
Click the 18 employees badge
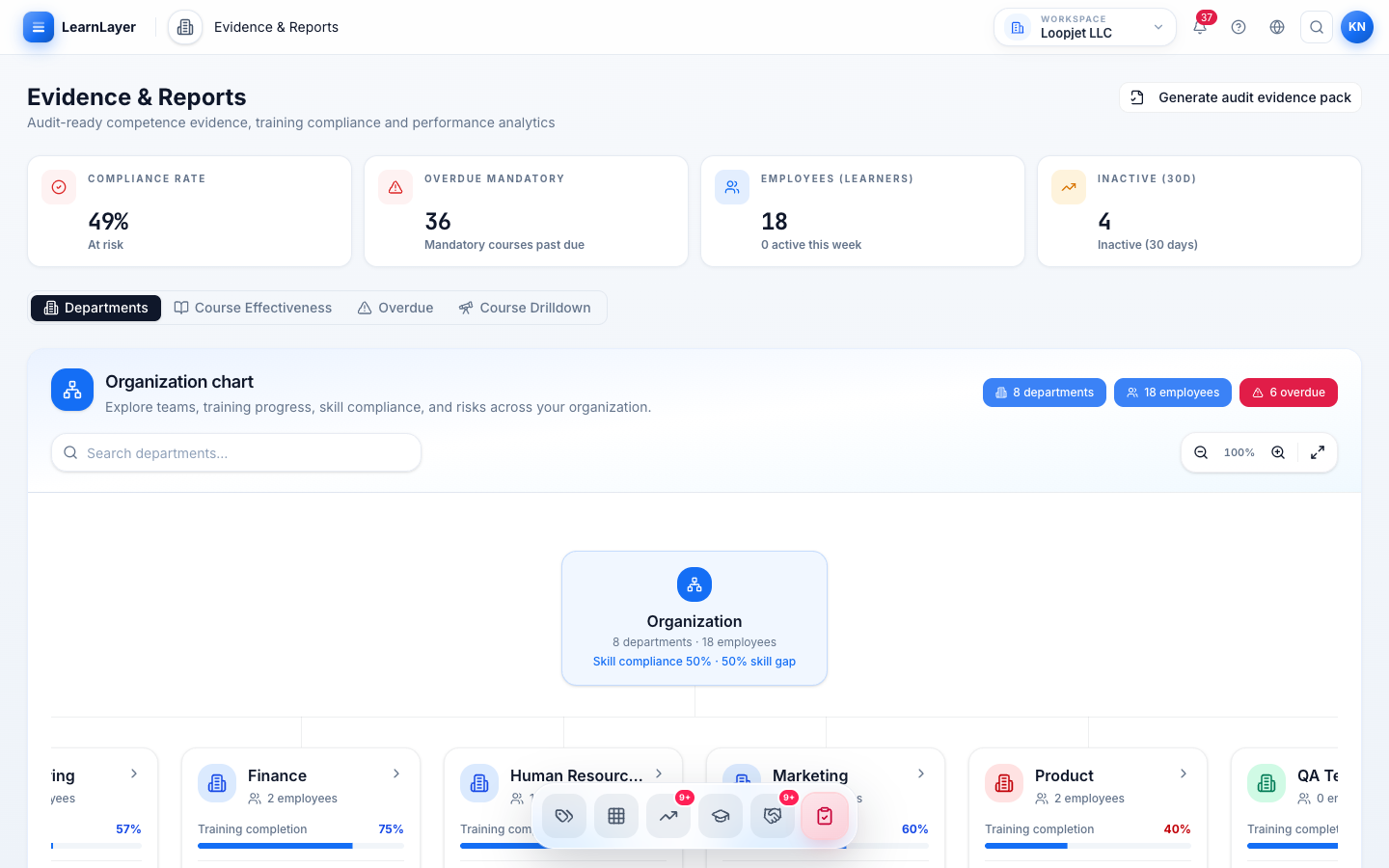click(1173, 393)
